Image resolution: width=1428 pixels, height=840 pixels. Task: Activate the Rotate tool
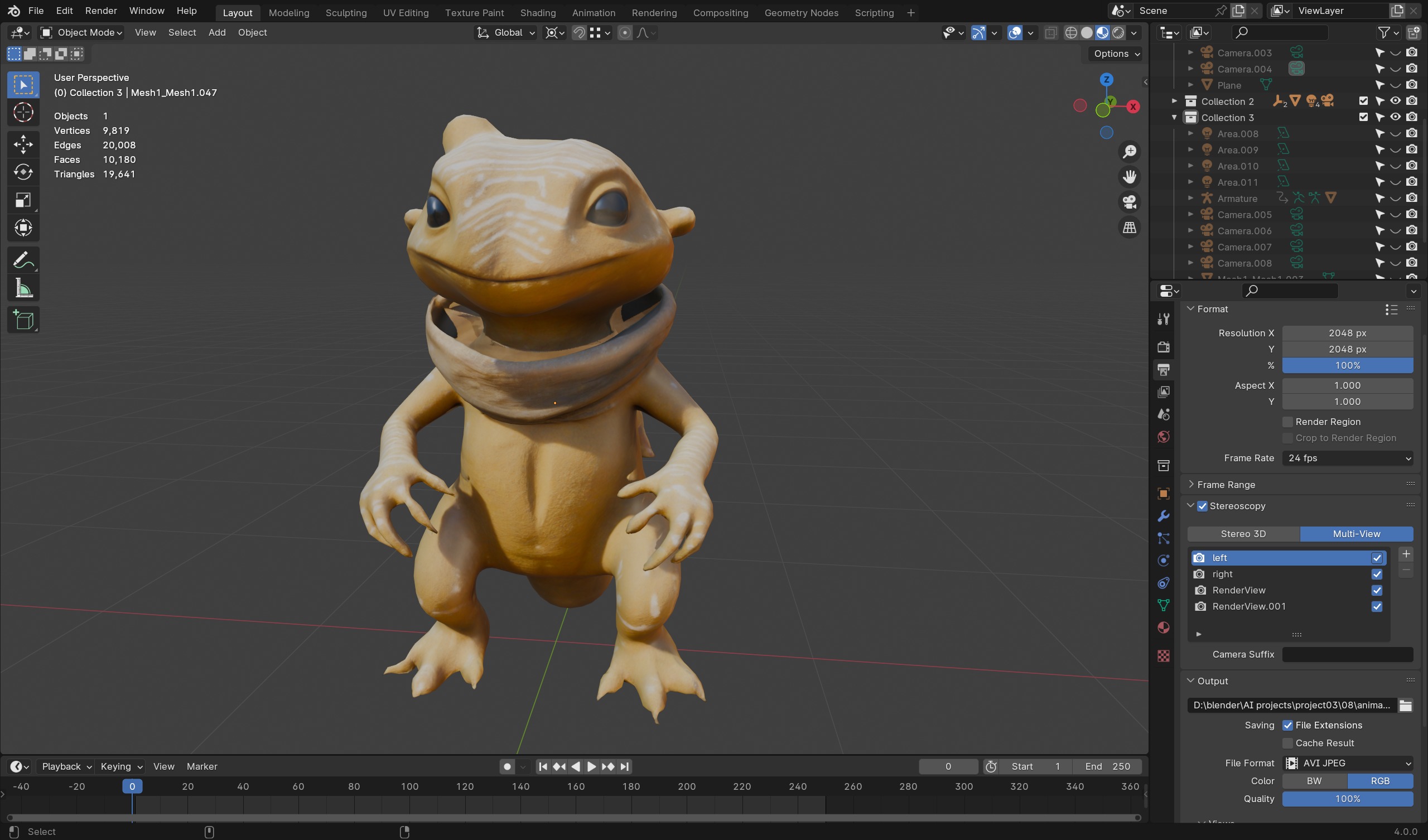tap(23, 172)
